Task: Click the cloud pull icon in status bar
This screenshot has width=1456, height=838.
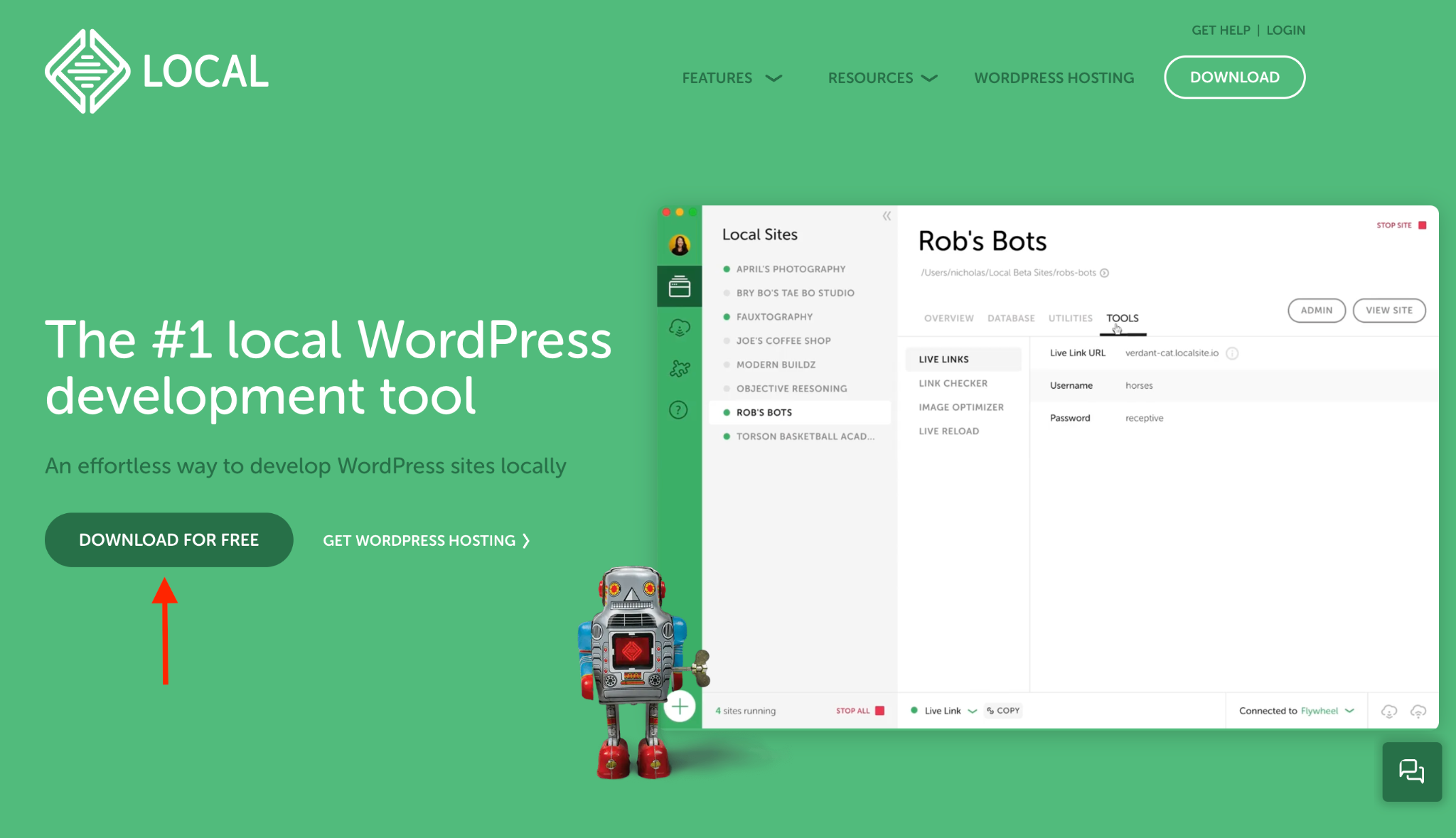Action: point(1388,710)
